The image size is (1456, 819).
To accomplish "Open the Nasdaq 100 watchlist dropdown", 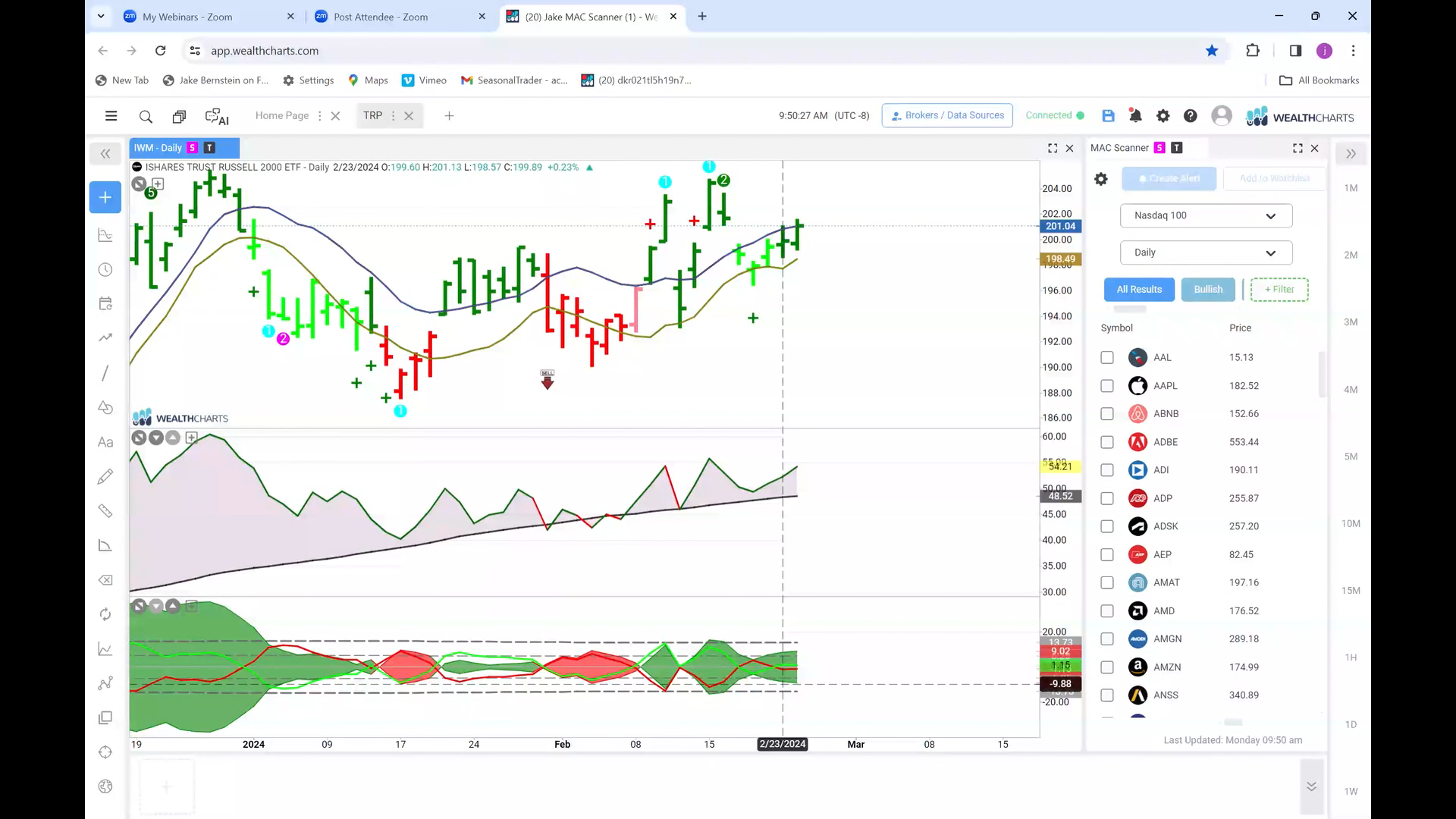I will [1206, 216].
